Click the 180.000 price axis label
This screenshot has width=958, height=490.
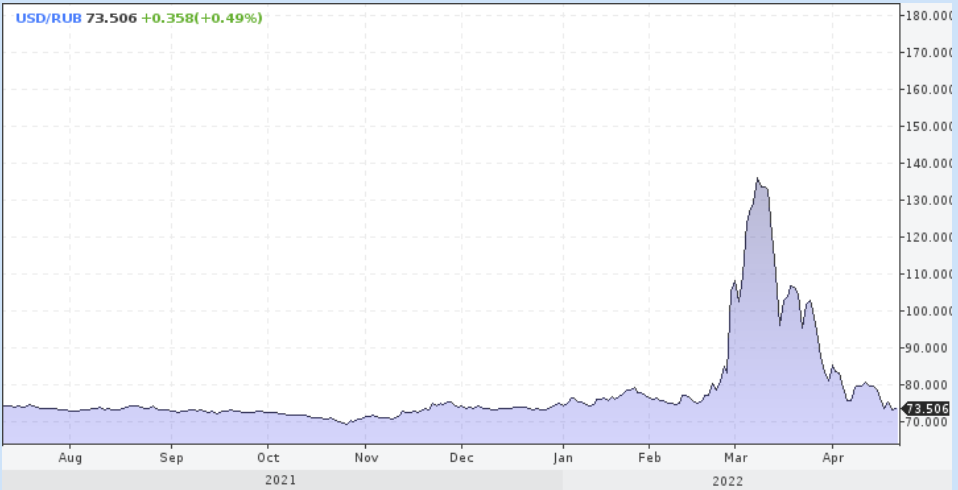(x=929, y=16)
